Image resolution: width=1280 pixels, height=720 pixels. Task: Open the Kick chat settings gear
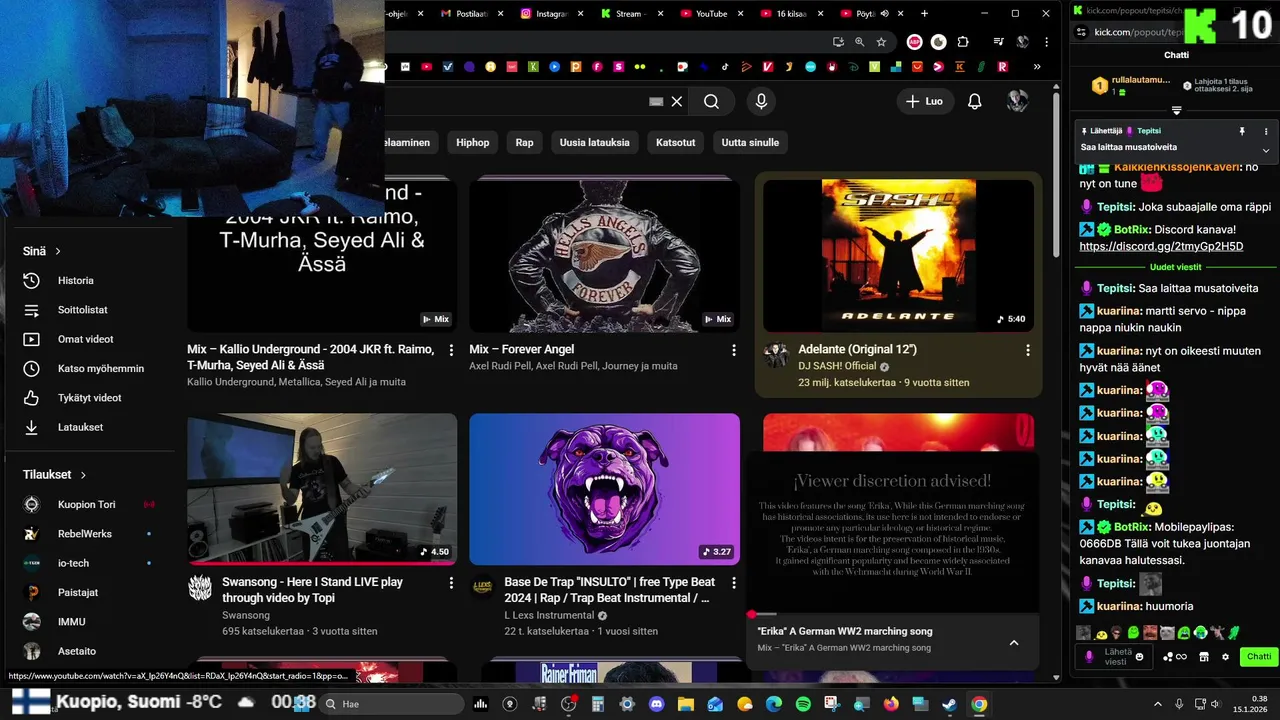[1225, 657]
